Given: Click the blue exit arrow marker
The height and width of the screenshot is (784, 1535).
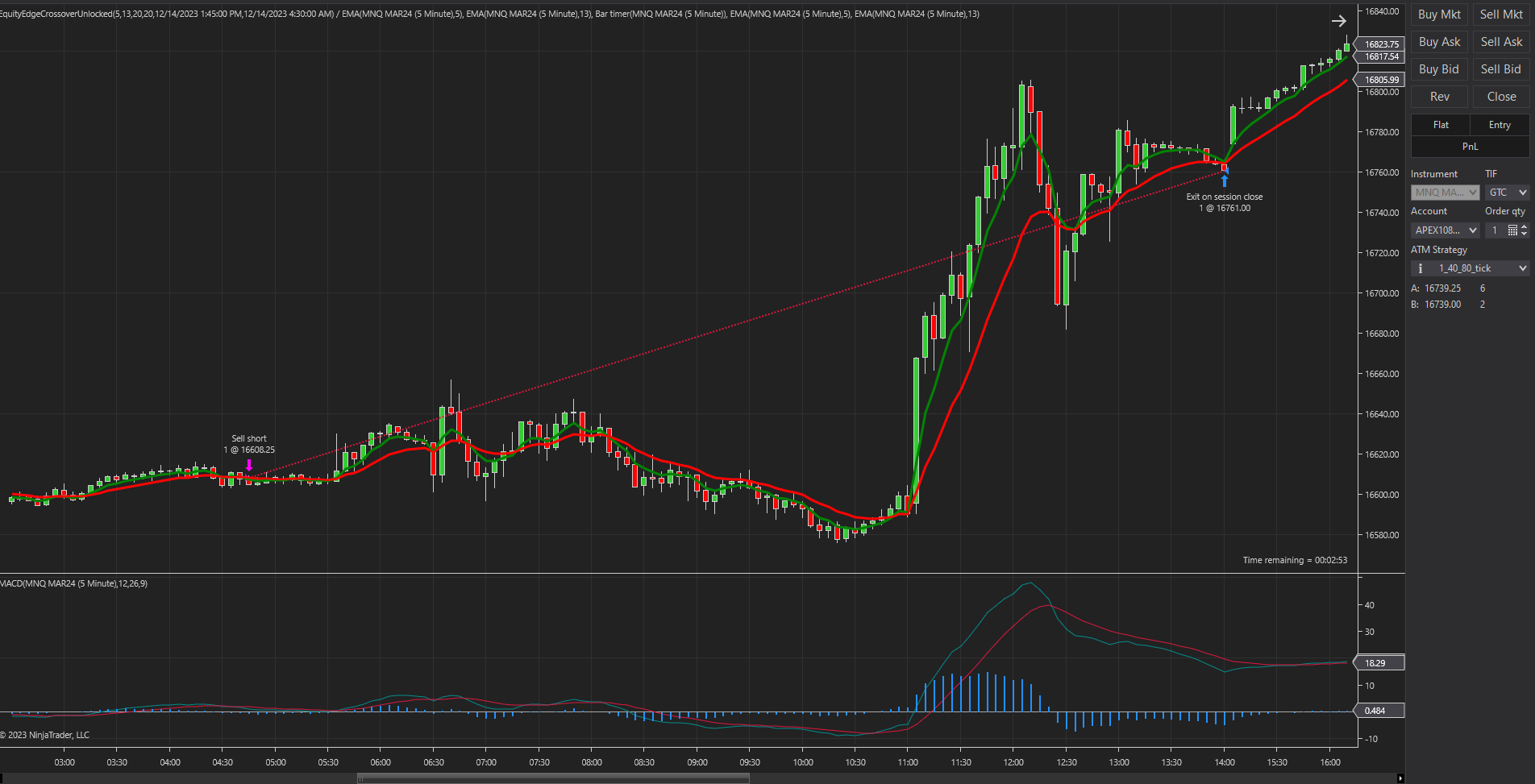Looking at the screenshot, I should pyautogui.click(x=1224, y=180).
